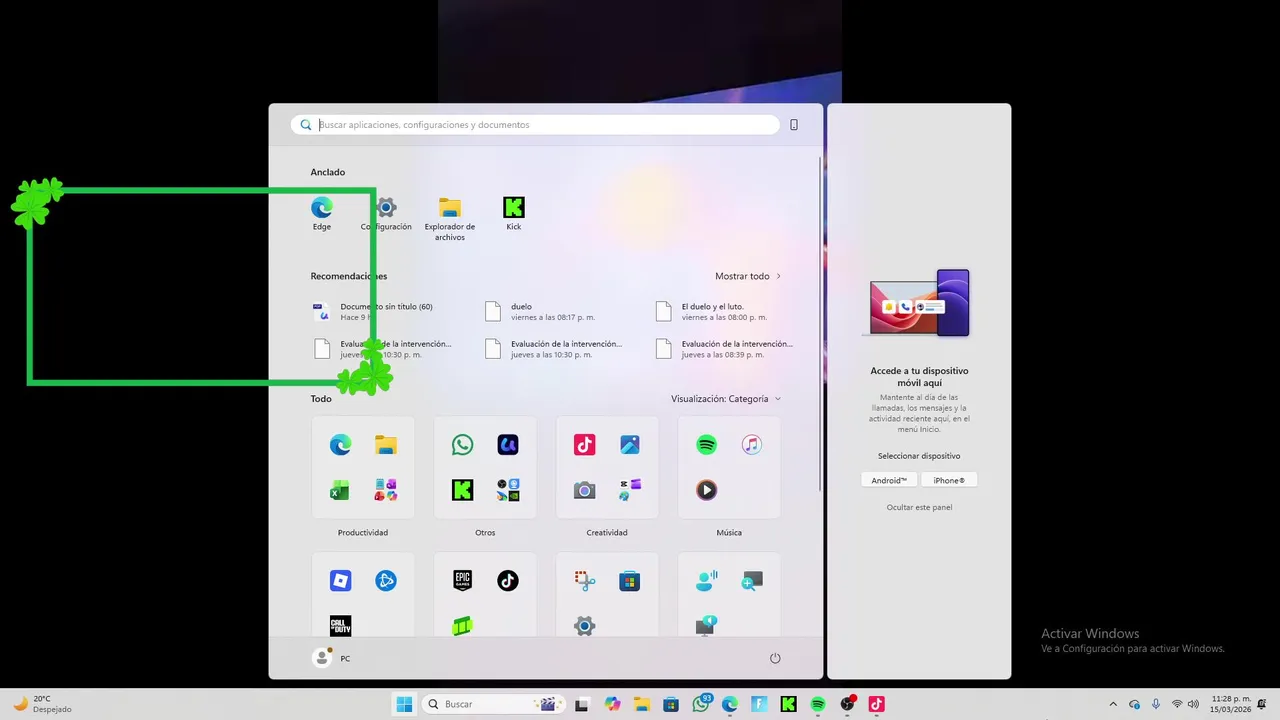1280x720 pixels.
Task: Select Android™ device button
Action: (x=889, y=480)
